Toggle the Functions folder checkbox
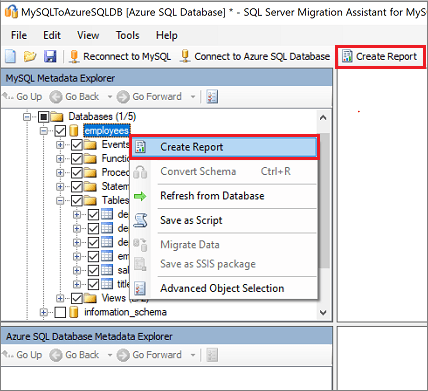The height and width of the screenshot is (391, 428). pyautogui.click(x=77, y=158)
